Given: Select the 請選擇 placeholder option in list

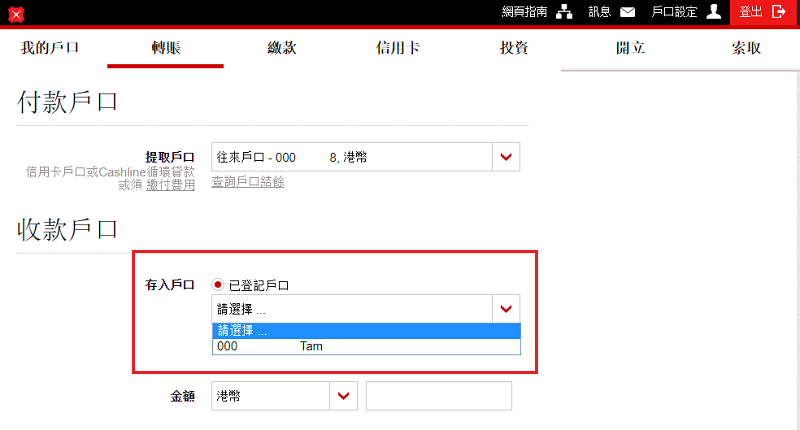Looking at the screenshot, I should click(366, 331).
